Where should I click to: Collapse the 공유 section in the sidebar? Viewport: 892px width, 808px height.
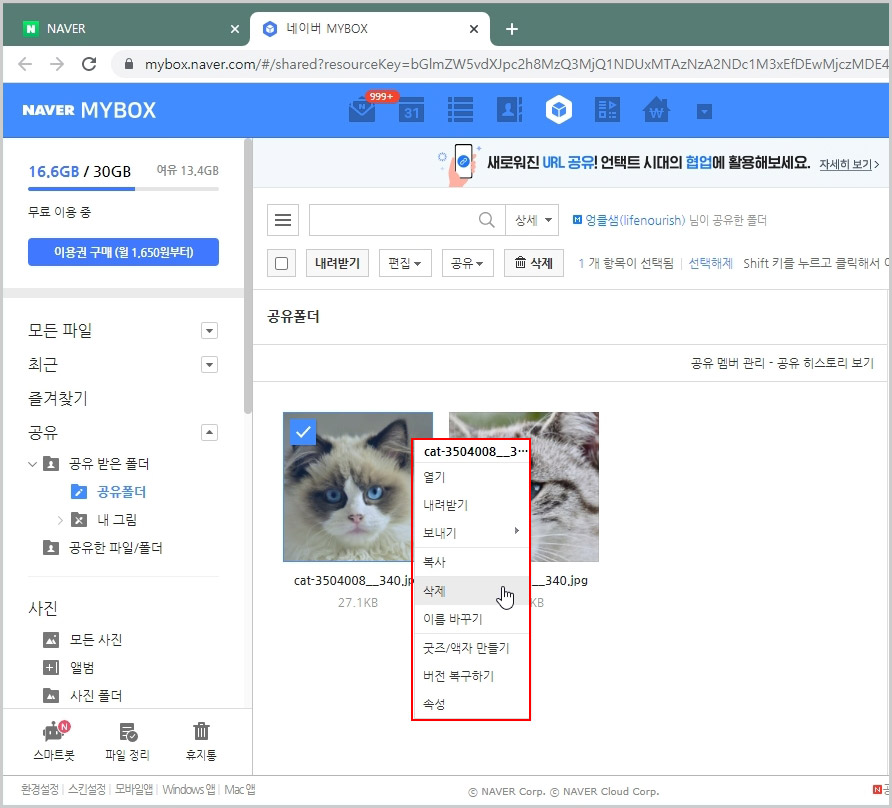(209, 432)
